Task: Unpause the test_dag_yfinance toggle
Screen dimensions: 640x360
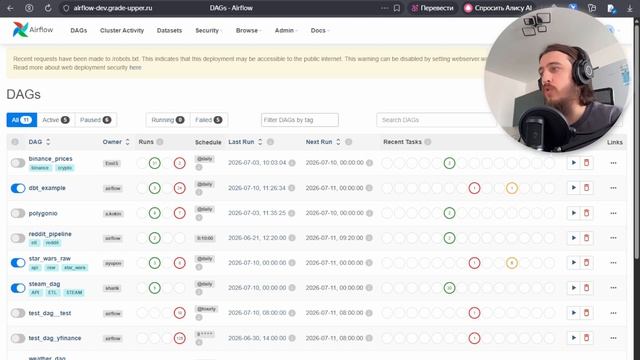Action: pos(18,338)
